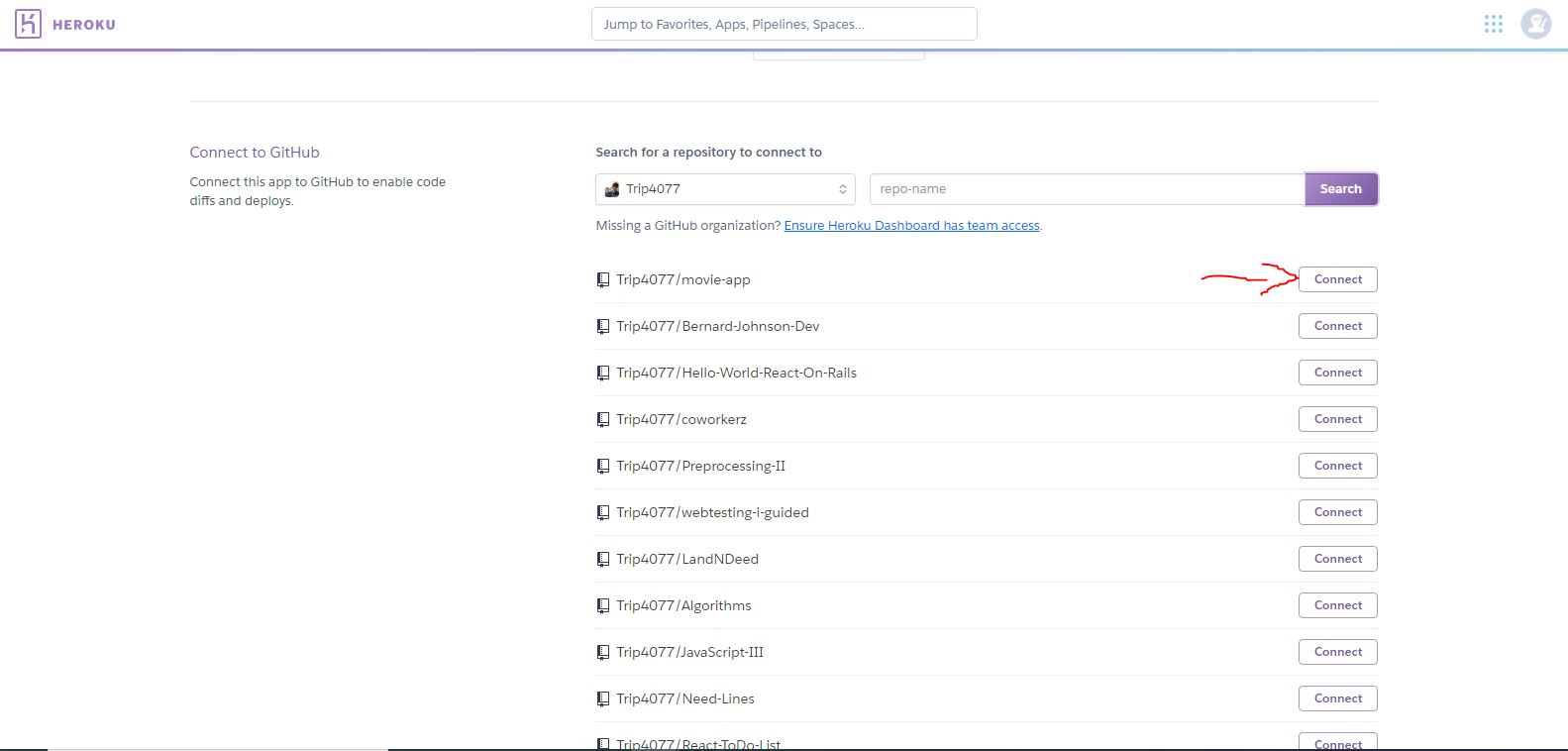Click the Trip4077 avatar in the organization selector

[x=612, y=189]
